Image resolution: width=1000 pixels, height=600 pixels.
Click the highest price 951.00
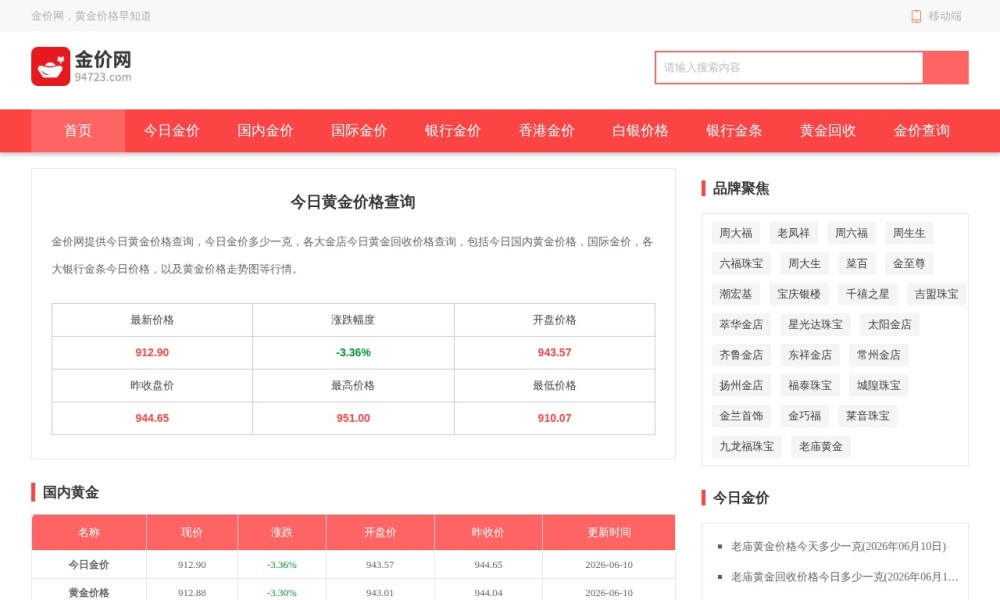point(353,418)
